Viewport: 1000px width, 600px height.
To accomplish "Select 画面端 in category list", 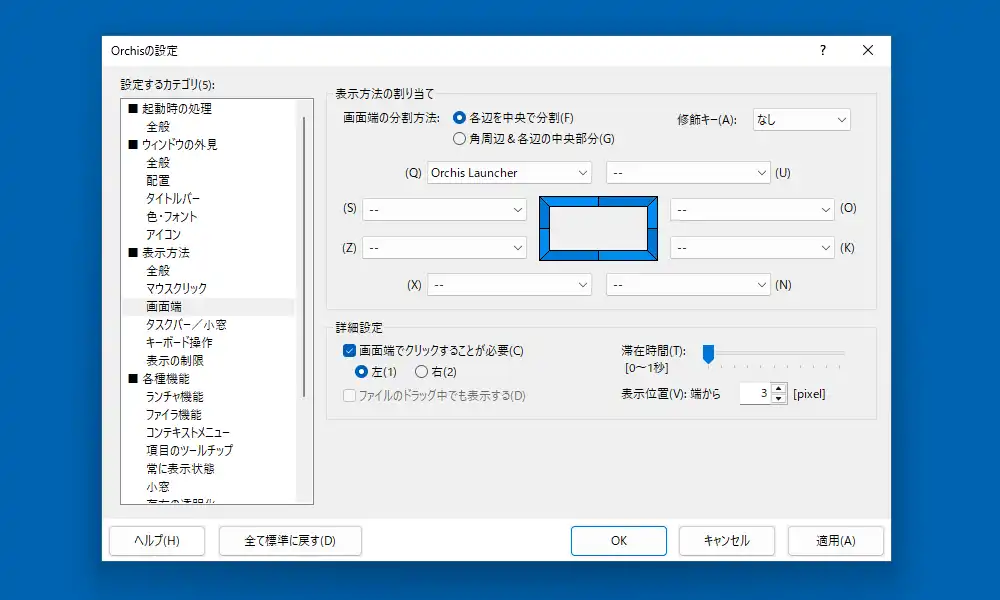I will click(164, 307).
